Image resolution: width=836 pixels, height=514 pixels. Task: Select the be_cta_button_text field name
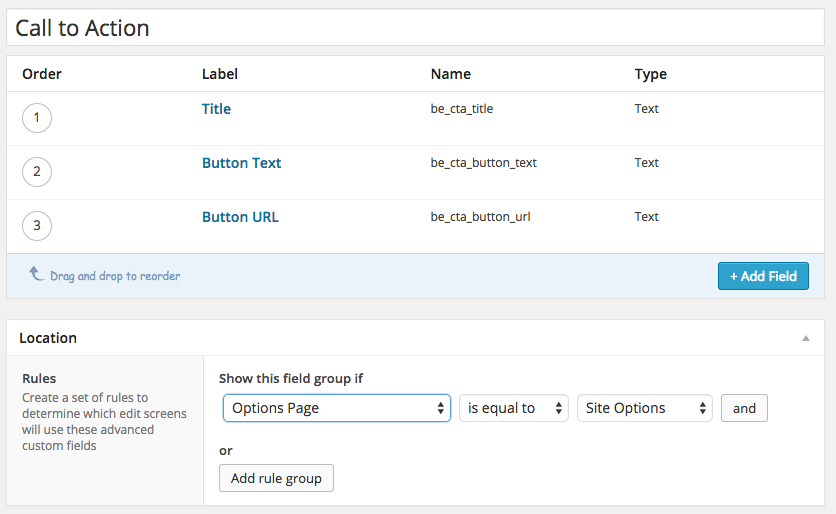[x=484, y=163]
